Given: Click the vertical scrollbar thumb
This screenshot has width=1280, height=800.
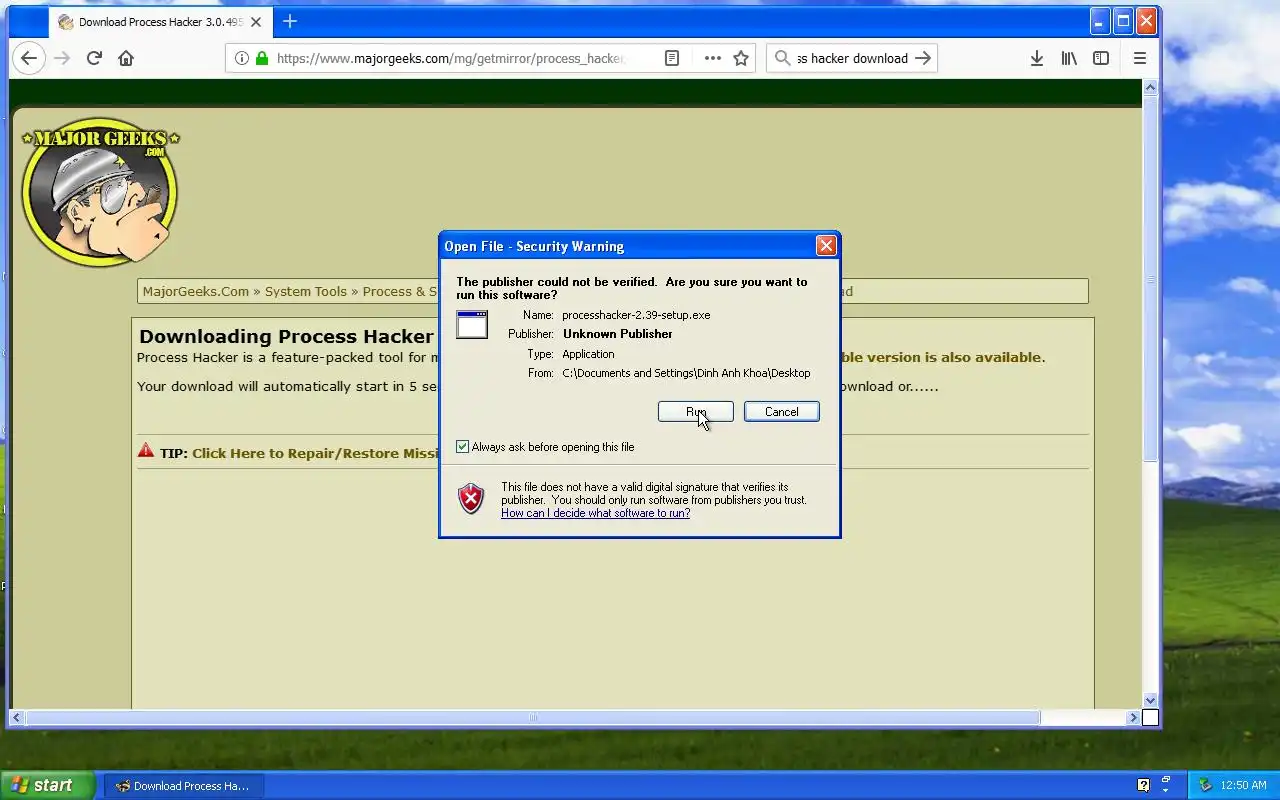Looking at the screenshot, I should pyautogui.click(x=1150, y=278).
